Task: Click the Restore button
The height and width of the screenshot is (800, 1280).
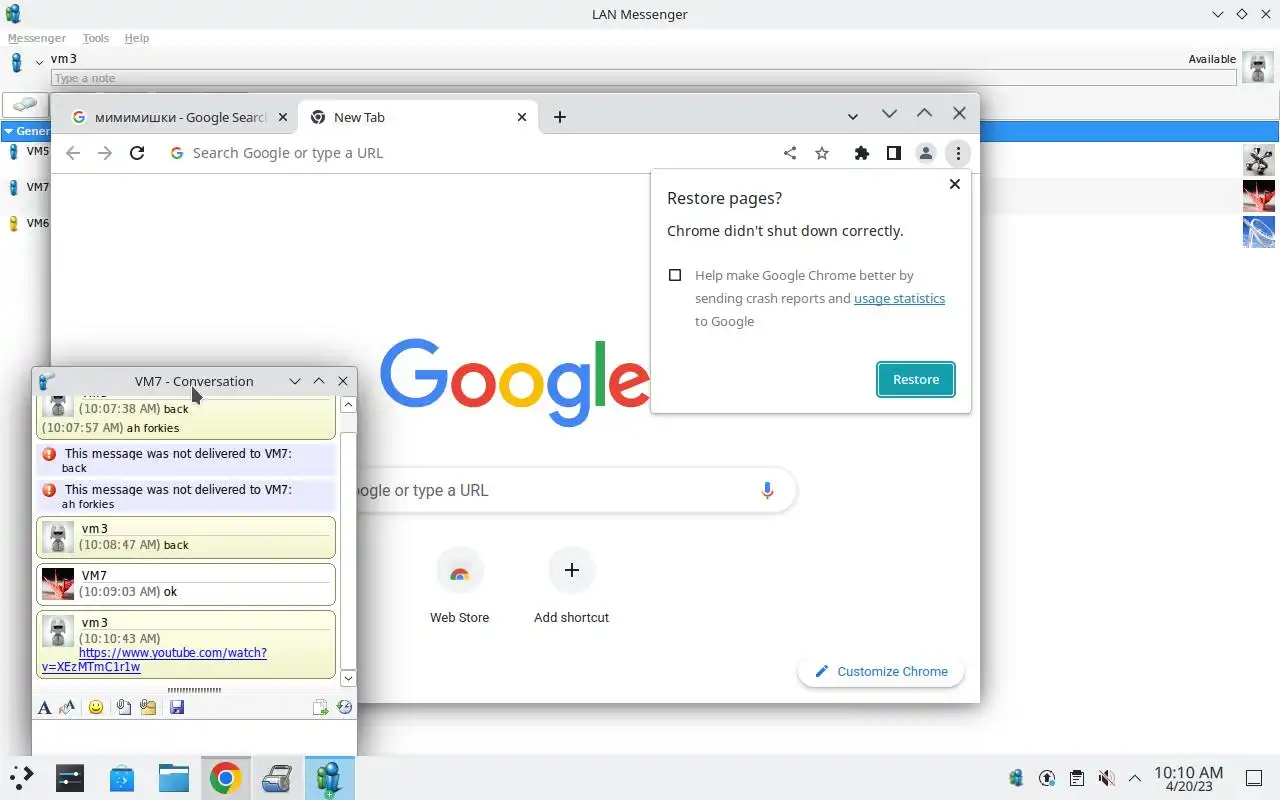Action: 916,380
